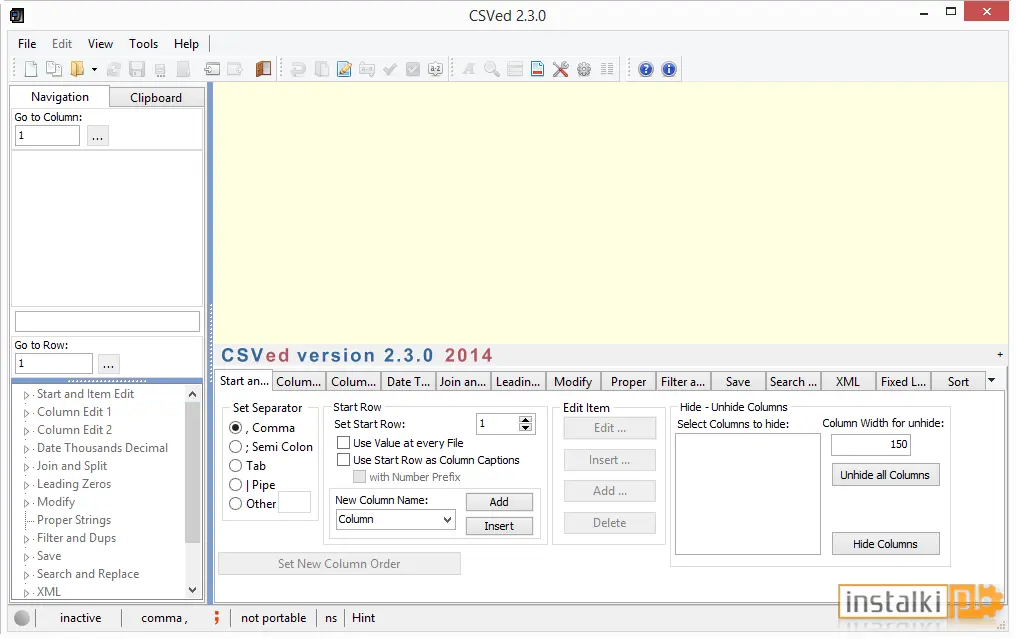
Task: Open help with the blue question mark icon
Action: point(645,69)
